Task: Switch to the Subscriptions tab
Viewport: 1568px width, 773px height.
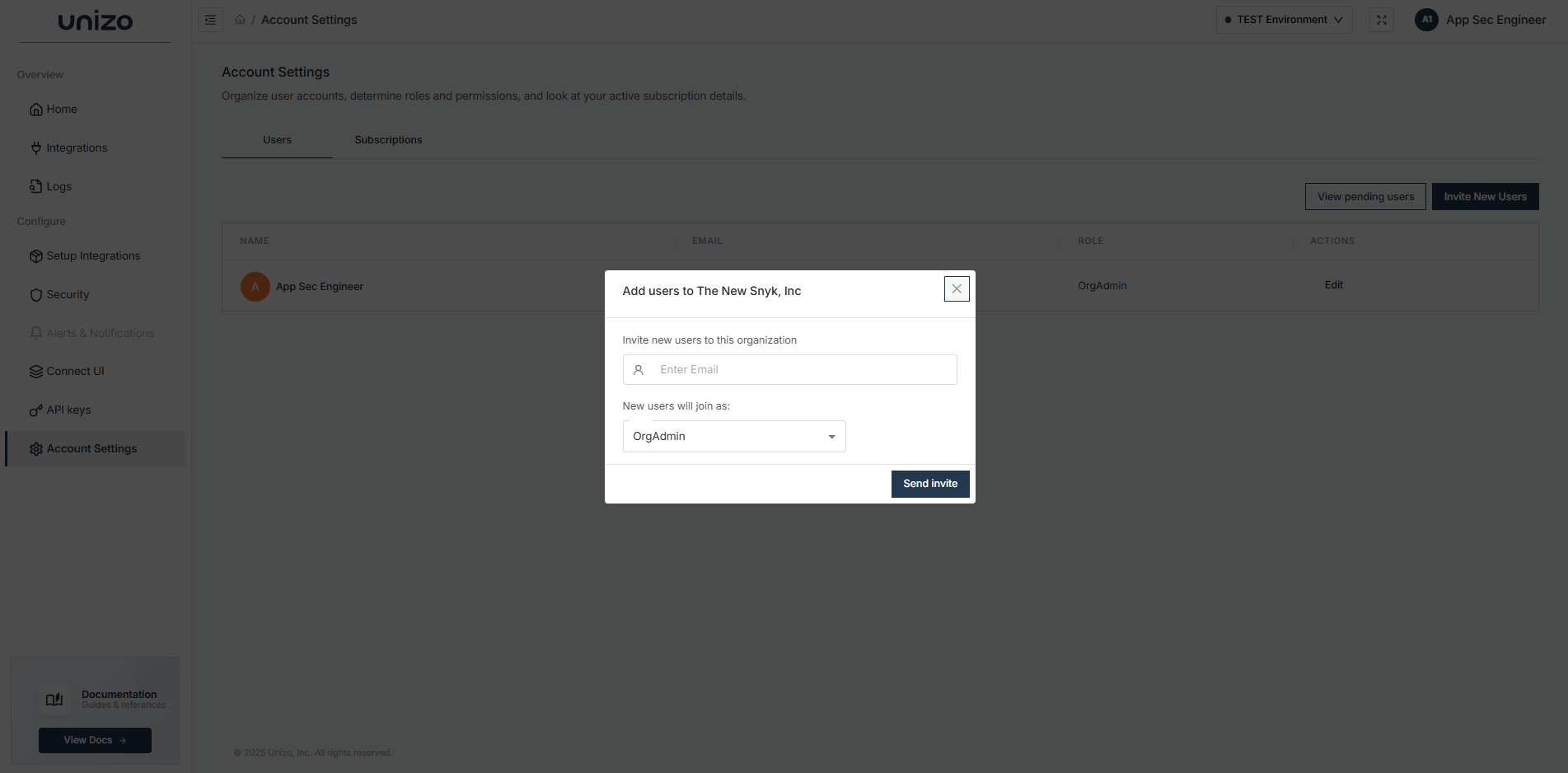Action: tap(388, 139)
